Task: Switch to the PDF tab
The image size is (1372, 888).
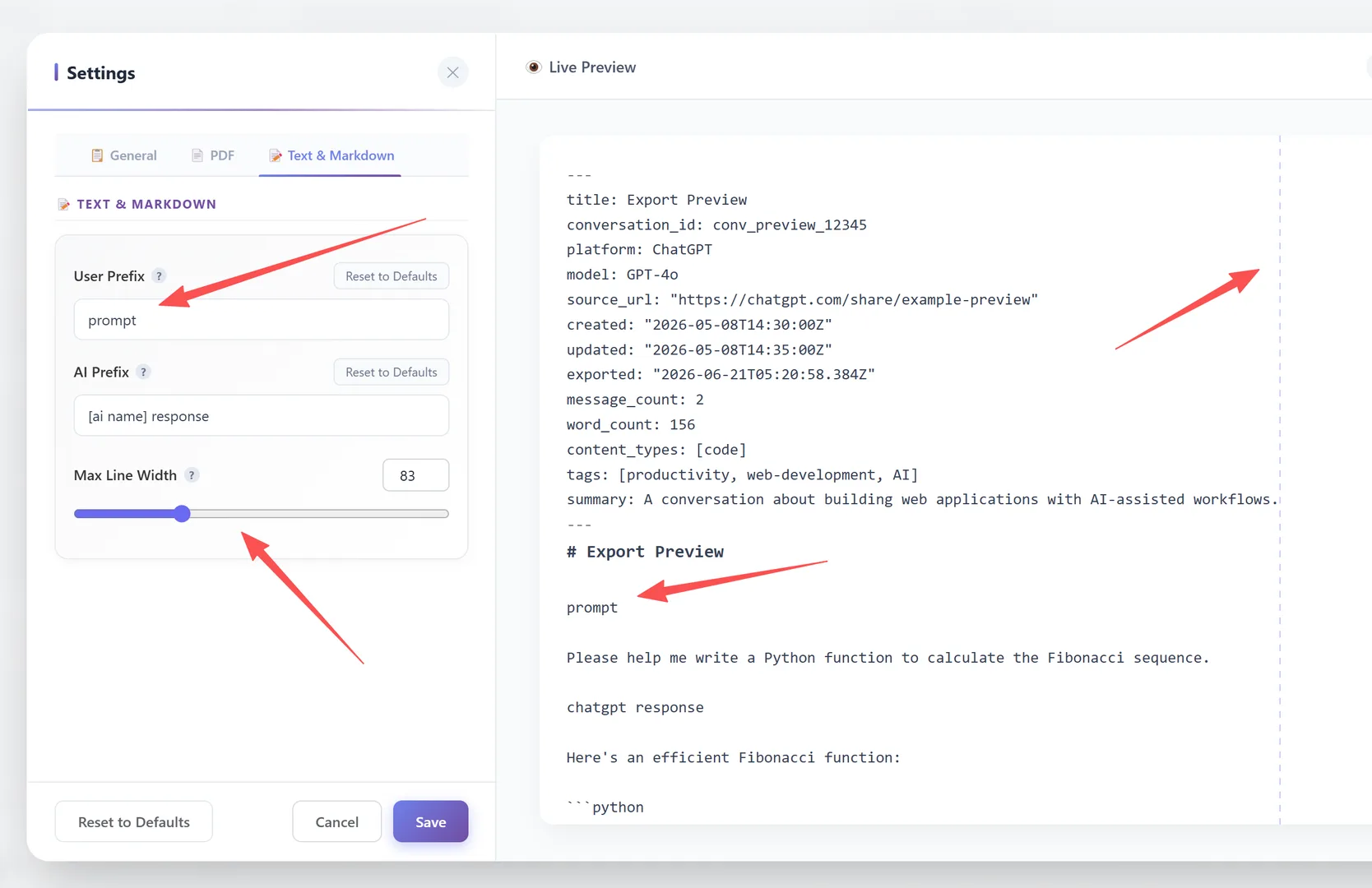Action: point(213,155)
